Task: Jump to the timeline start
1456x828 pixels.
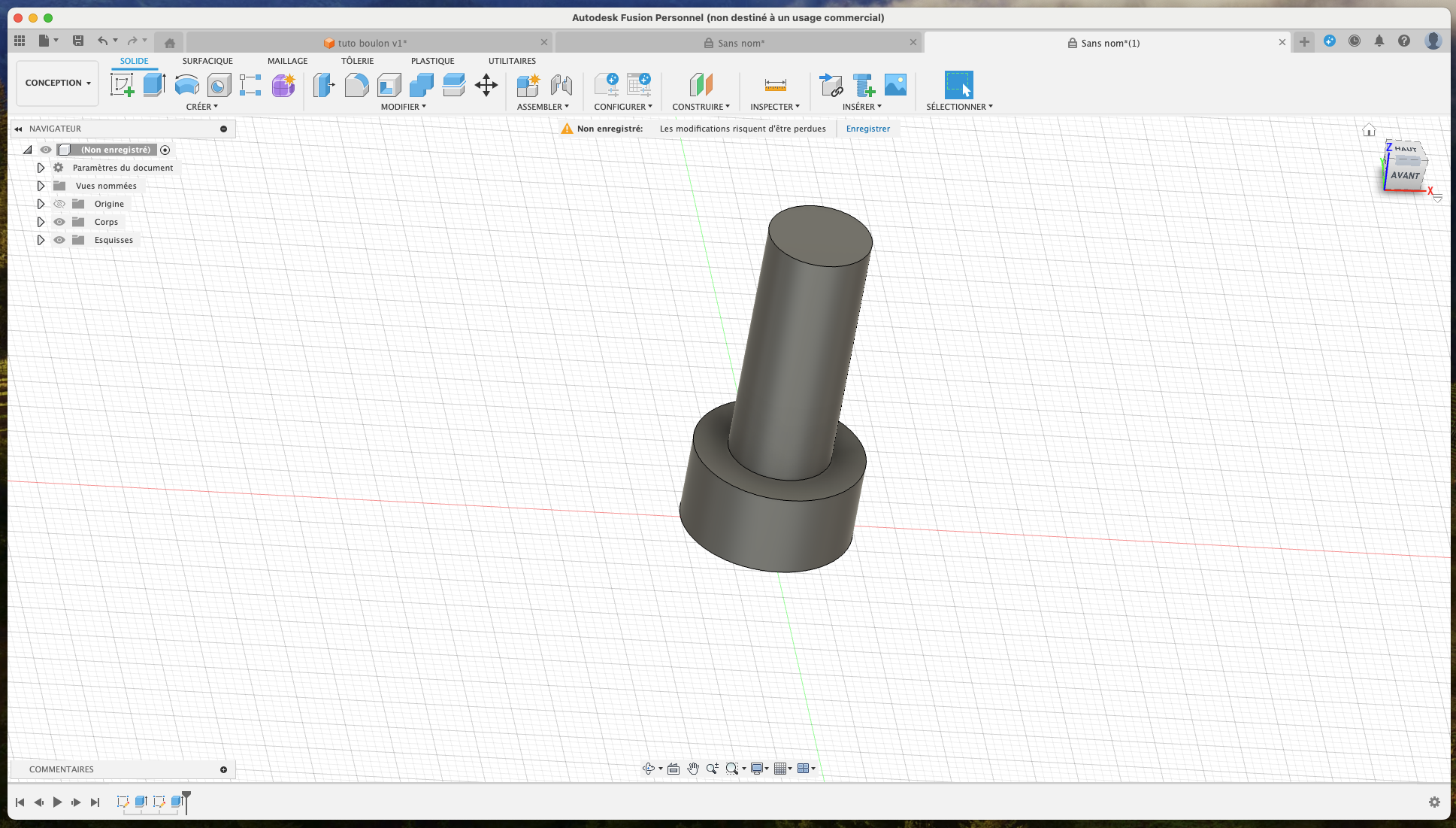Action: (20, 802)
